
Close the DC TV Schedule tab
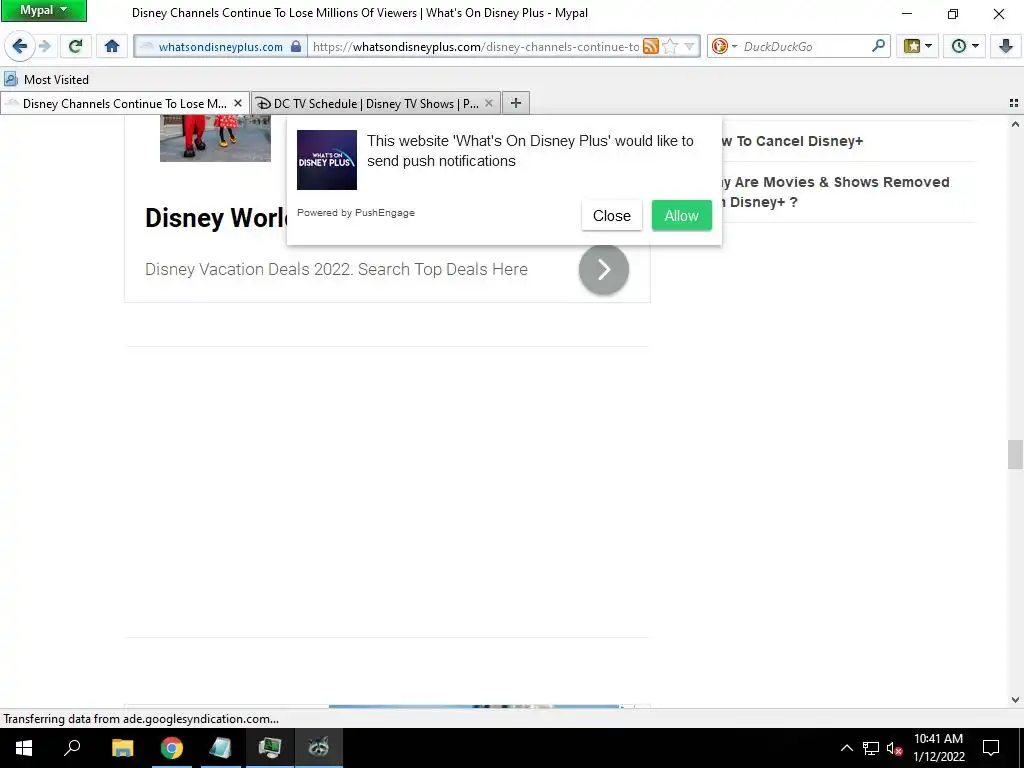488,103
